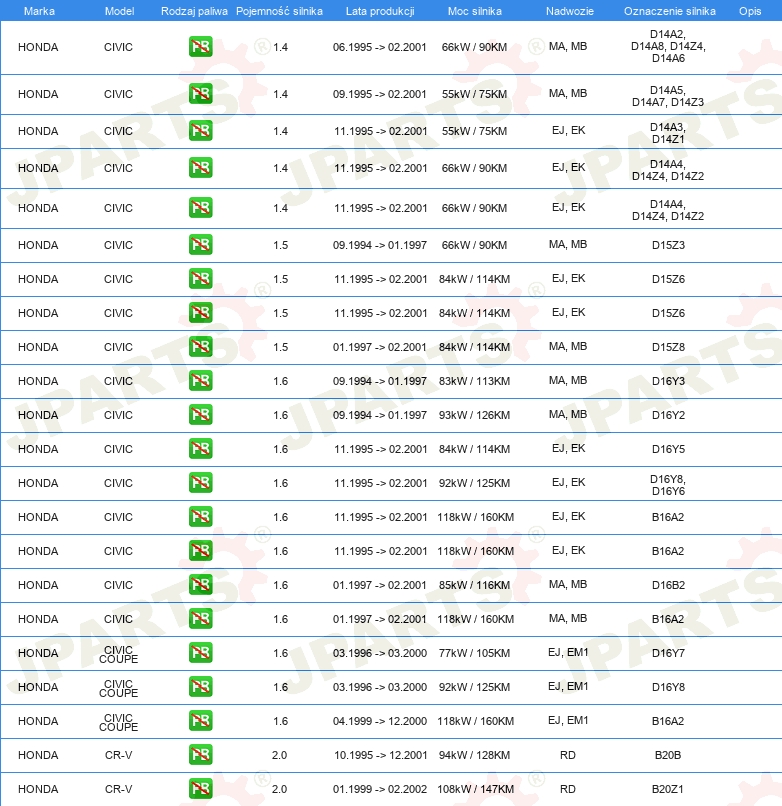Select the power value '83kW / 113KM'
782x806 pixels.
click(x=474, y=381)
